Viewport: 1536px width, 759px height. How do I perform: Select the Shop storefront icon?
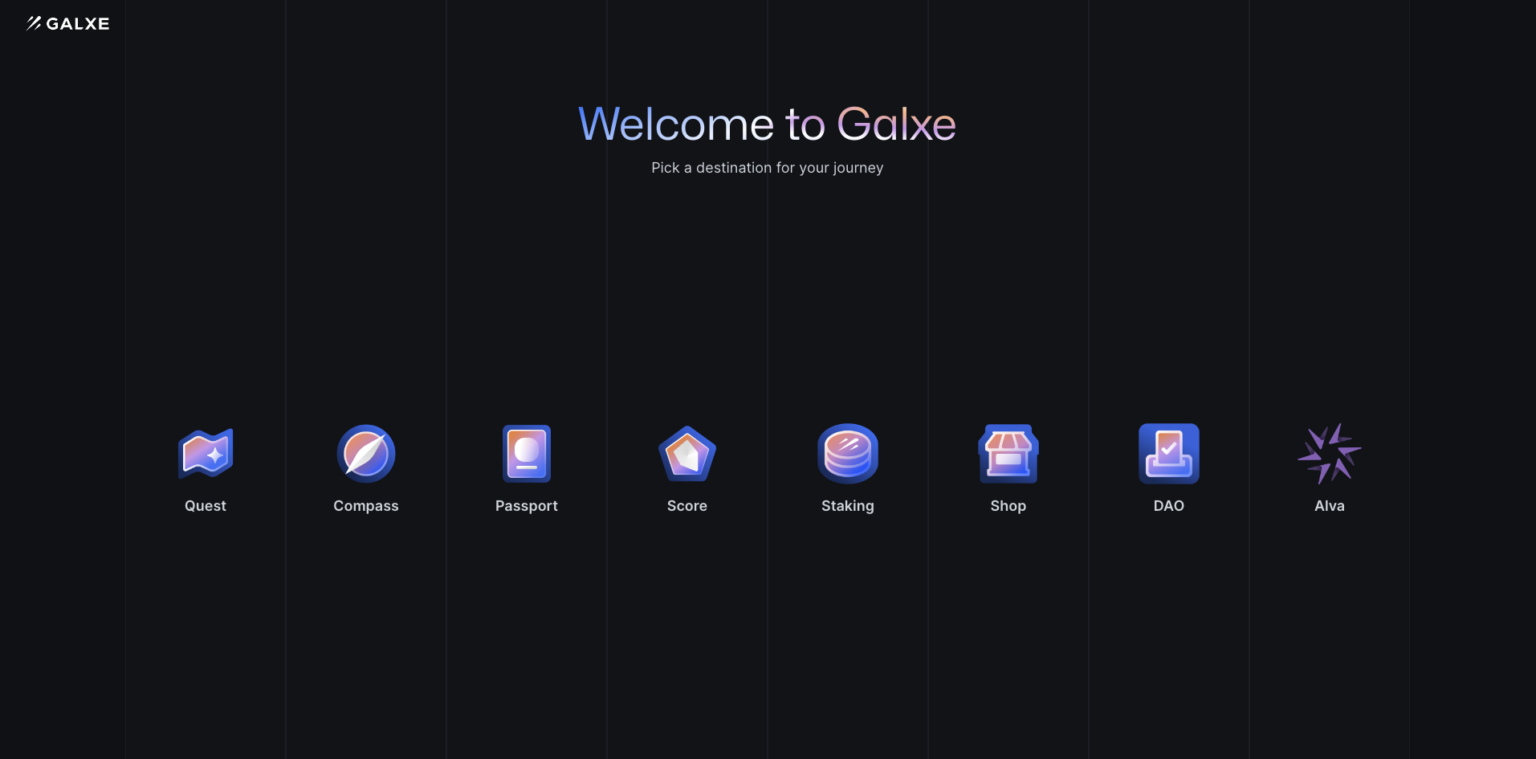pos(1008,453)
